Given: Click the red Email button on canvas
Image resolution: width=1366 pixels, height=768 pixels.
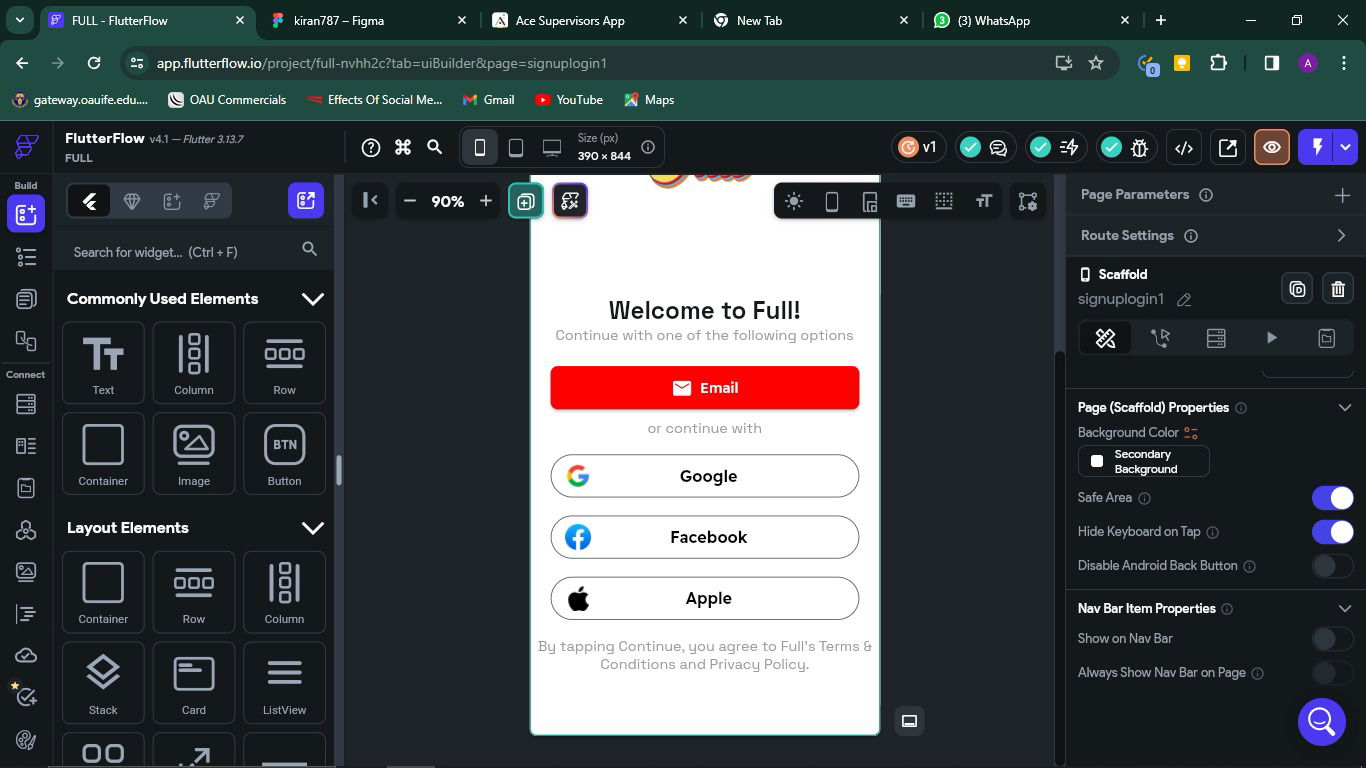Looking at the screenshot, I should click(704, 388).
